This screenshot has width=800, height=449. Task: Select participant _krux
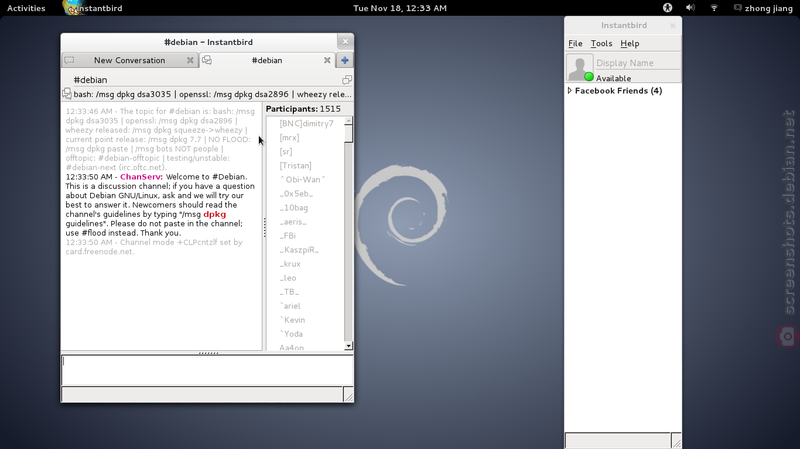tap(290, 264)
